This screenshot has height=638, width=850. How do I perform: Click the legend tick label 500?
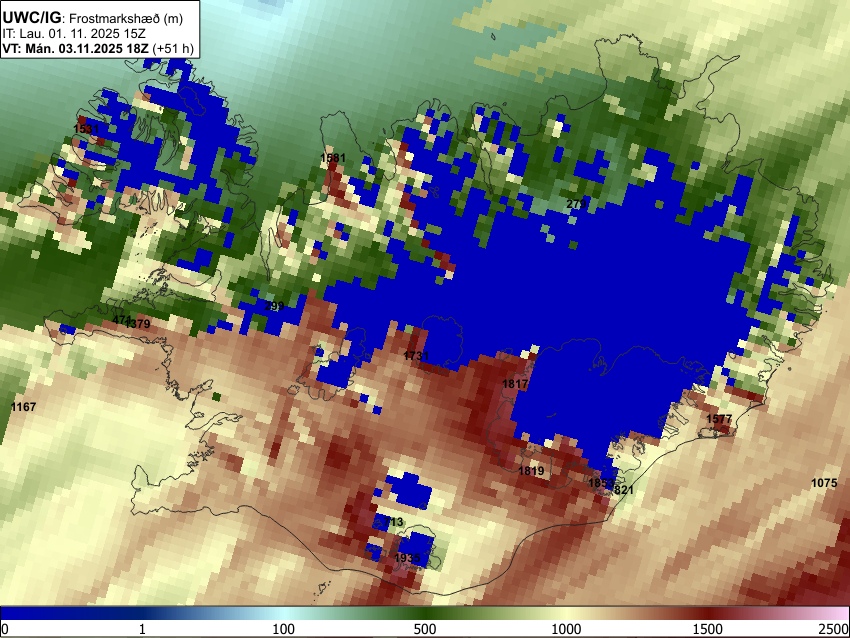point(425,629)
